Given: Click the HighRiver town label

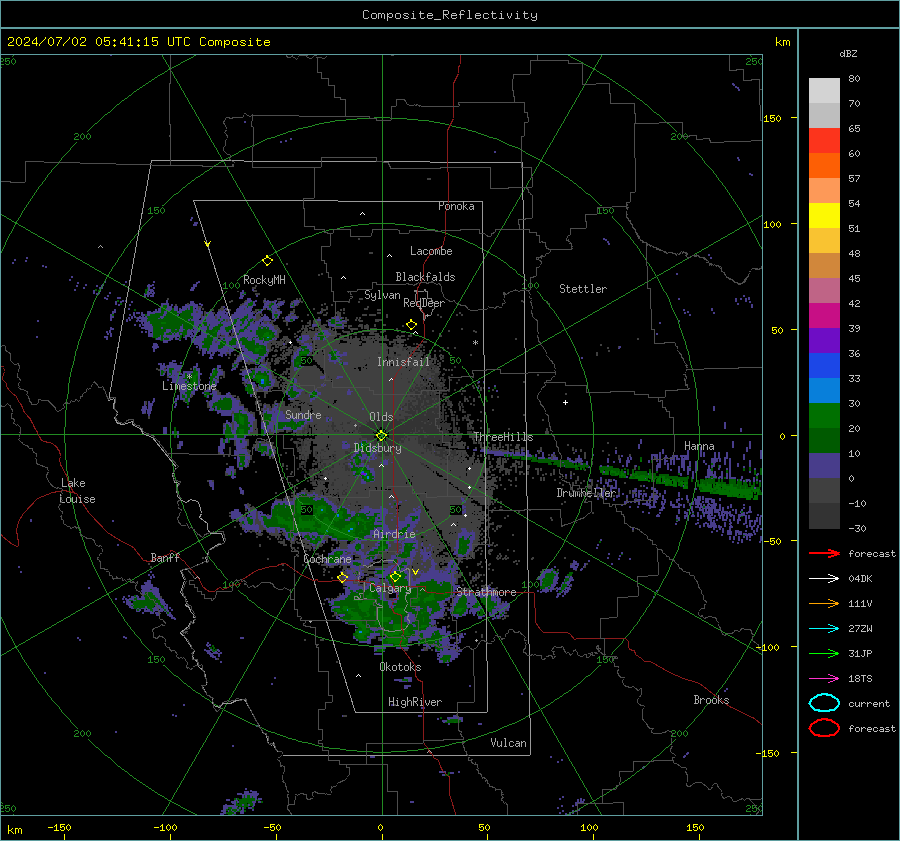Looking at the screenshot, I should [415, 702].
